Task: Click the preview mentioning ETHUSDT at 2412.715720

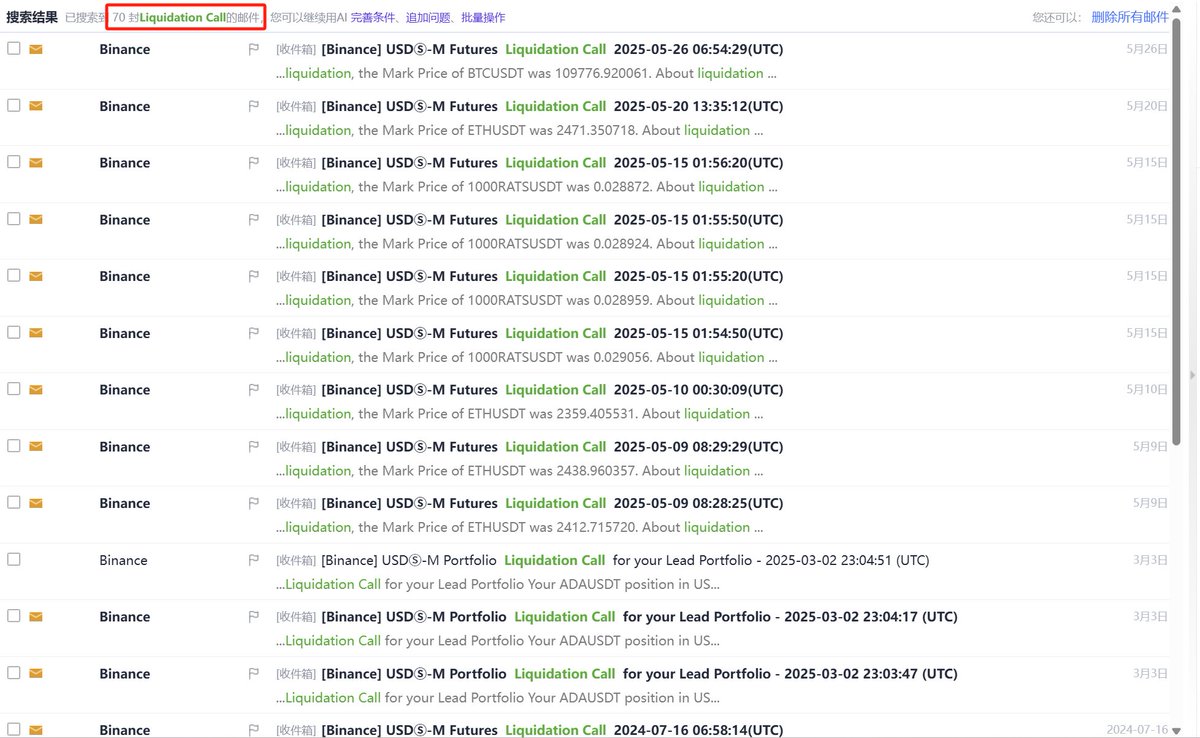Action: [519, 527]
